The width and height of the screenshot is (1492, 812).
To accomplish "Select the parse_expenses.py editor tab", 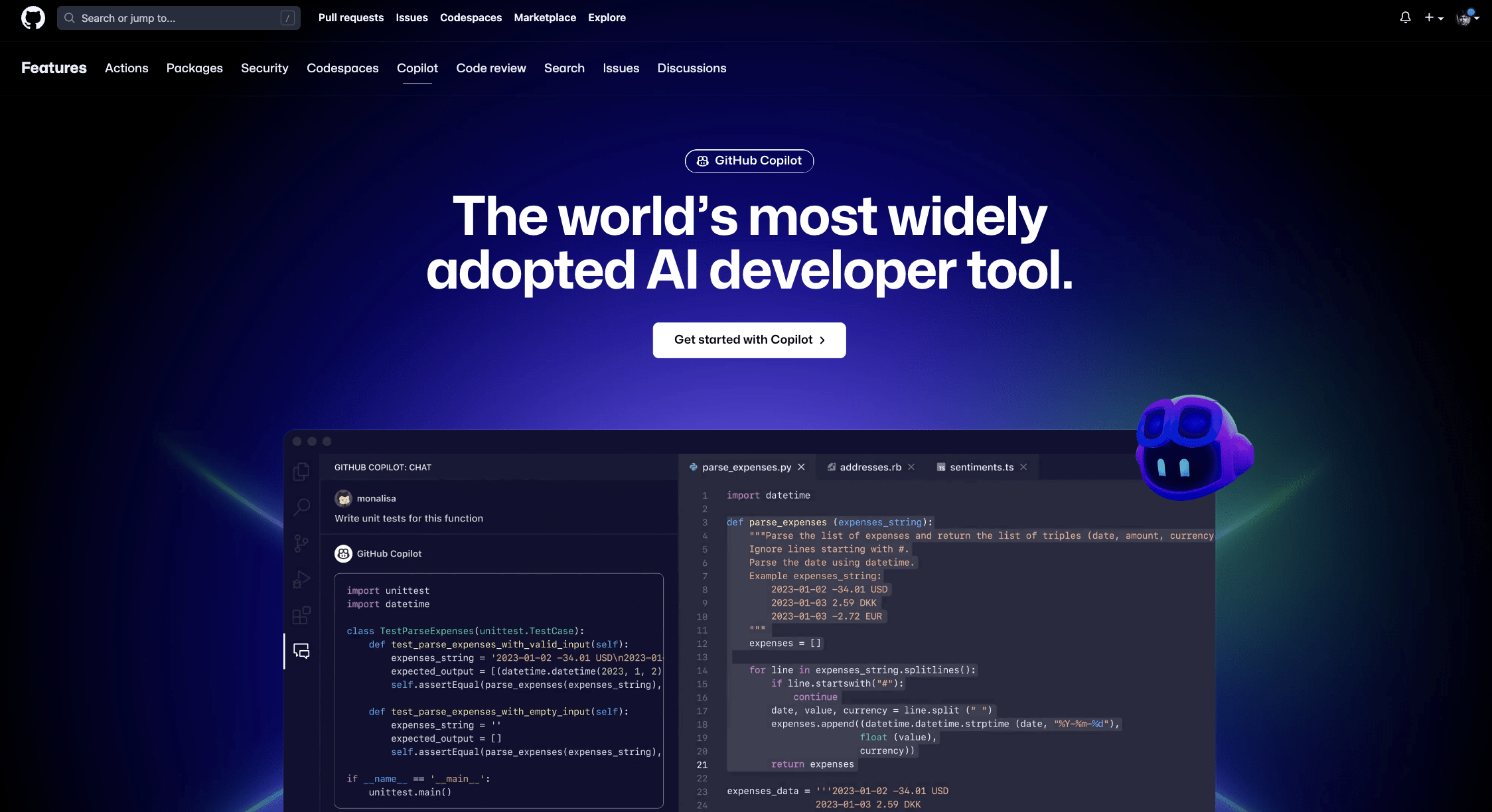I will pyautogui.click(x=747, y=468).
